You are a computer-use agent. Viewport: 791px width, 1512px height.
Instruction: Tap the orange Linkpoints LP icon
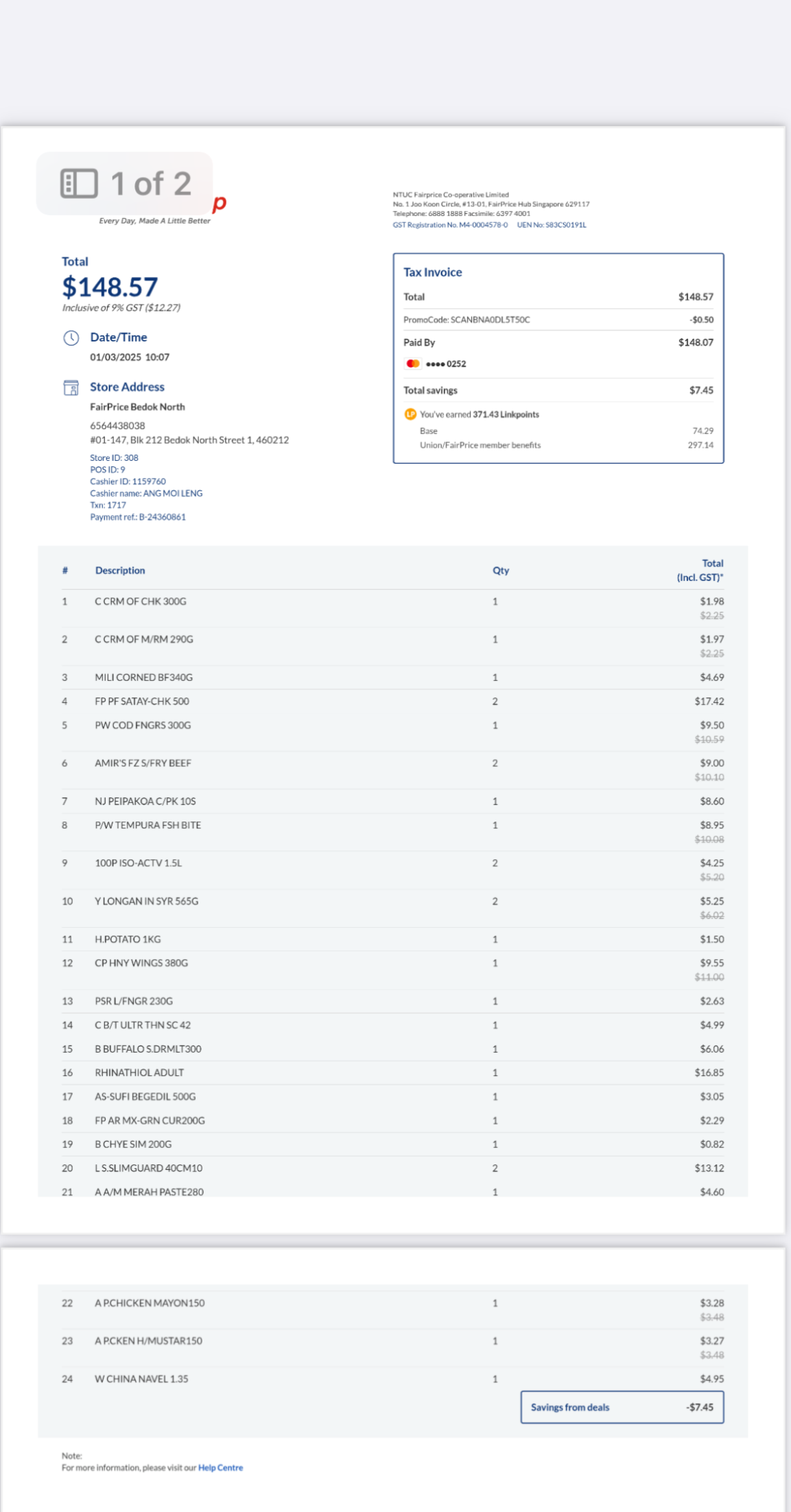pos(410,414)
